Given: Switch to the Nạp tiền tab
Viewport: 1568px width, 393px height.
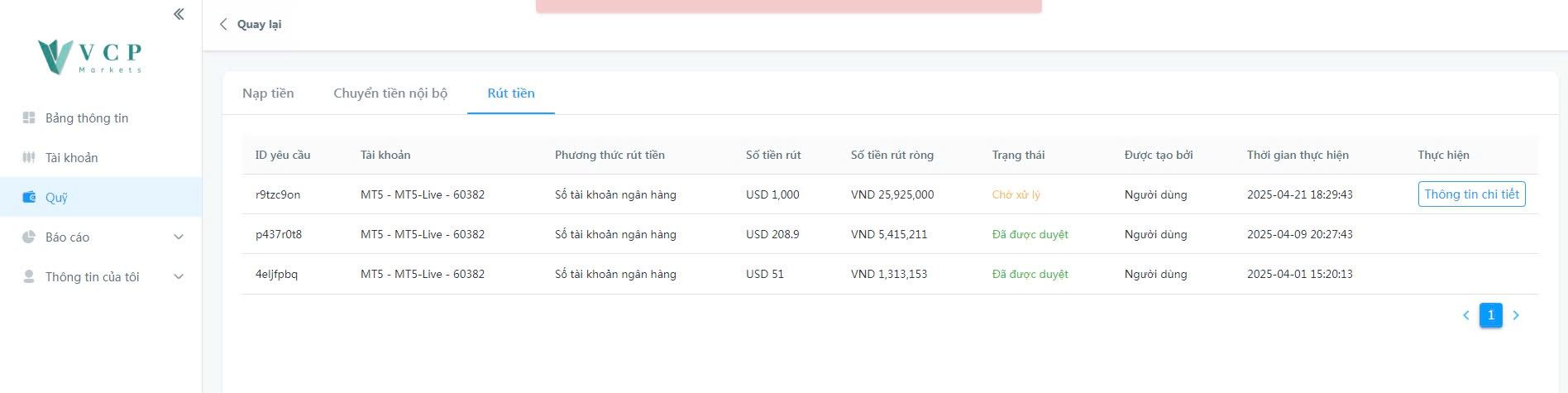Looking at the screenshot, I should tap(268, 93).
